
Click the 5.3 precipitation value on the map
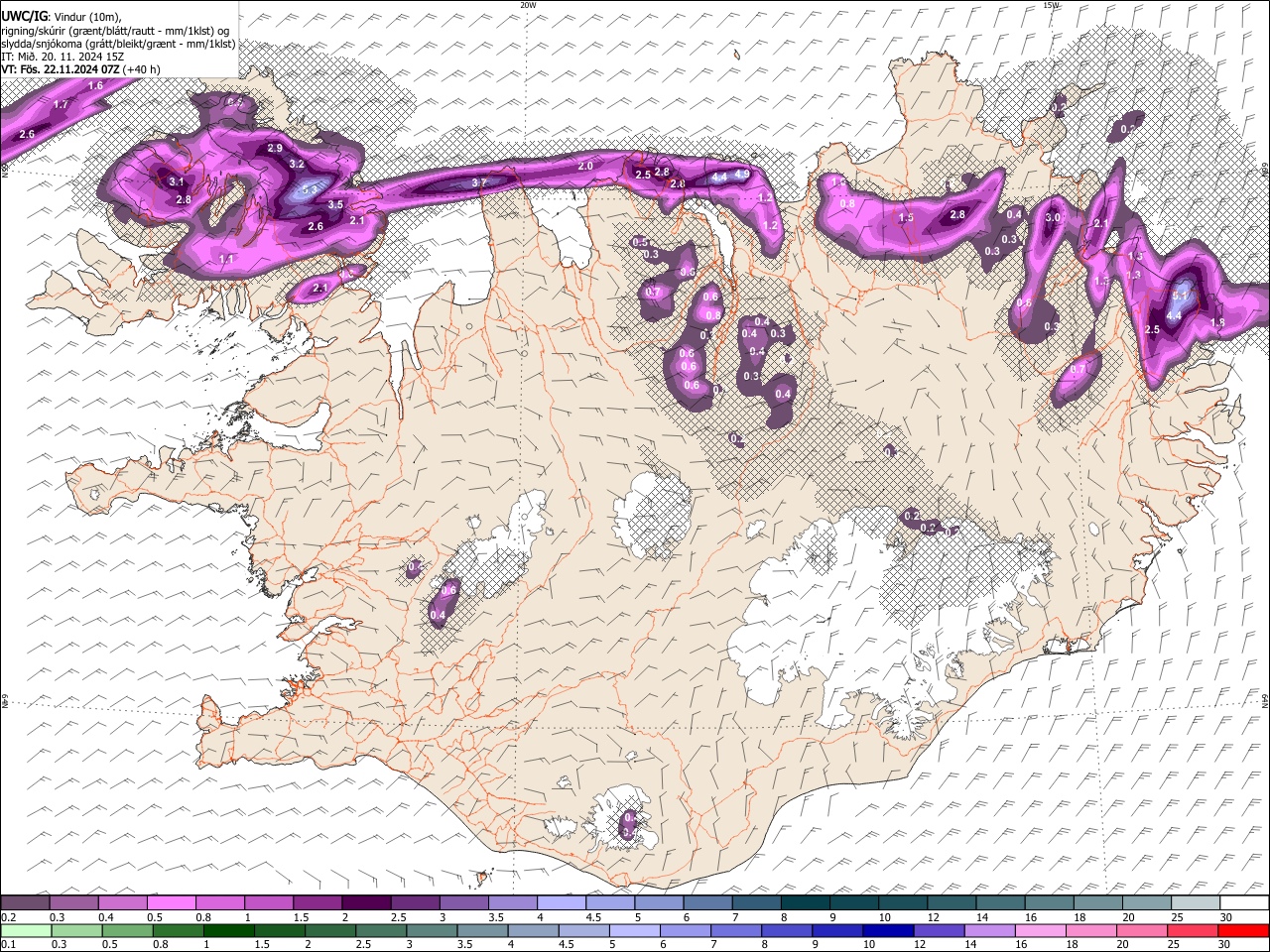click(x=310, y=188)
